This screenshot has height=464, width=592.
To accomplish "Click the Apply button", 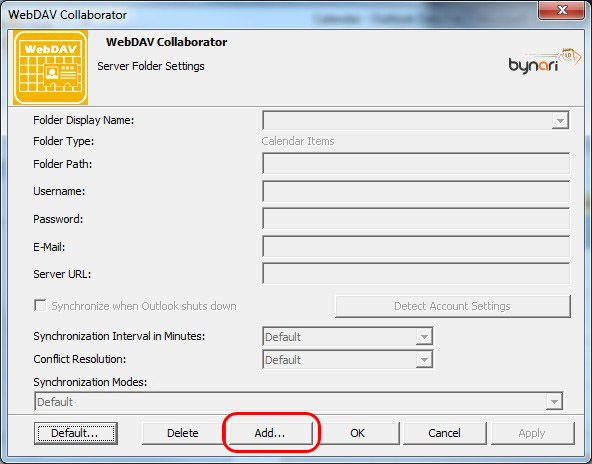I will [532, 433].
